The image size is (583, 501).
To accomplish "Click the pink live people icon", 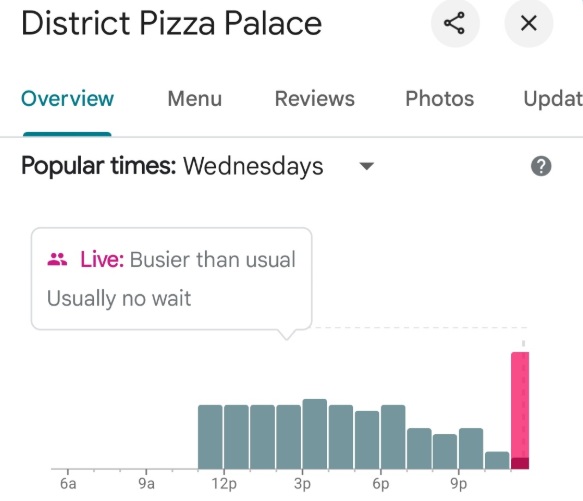I will [57, 259].
